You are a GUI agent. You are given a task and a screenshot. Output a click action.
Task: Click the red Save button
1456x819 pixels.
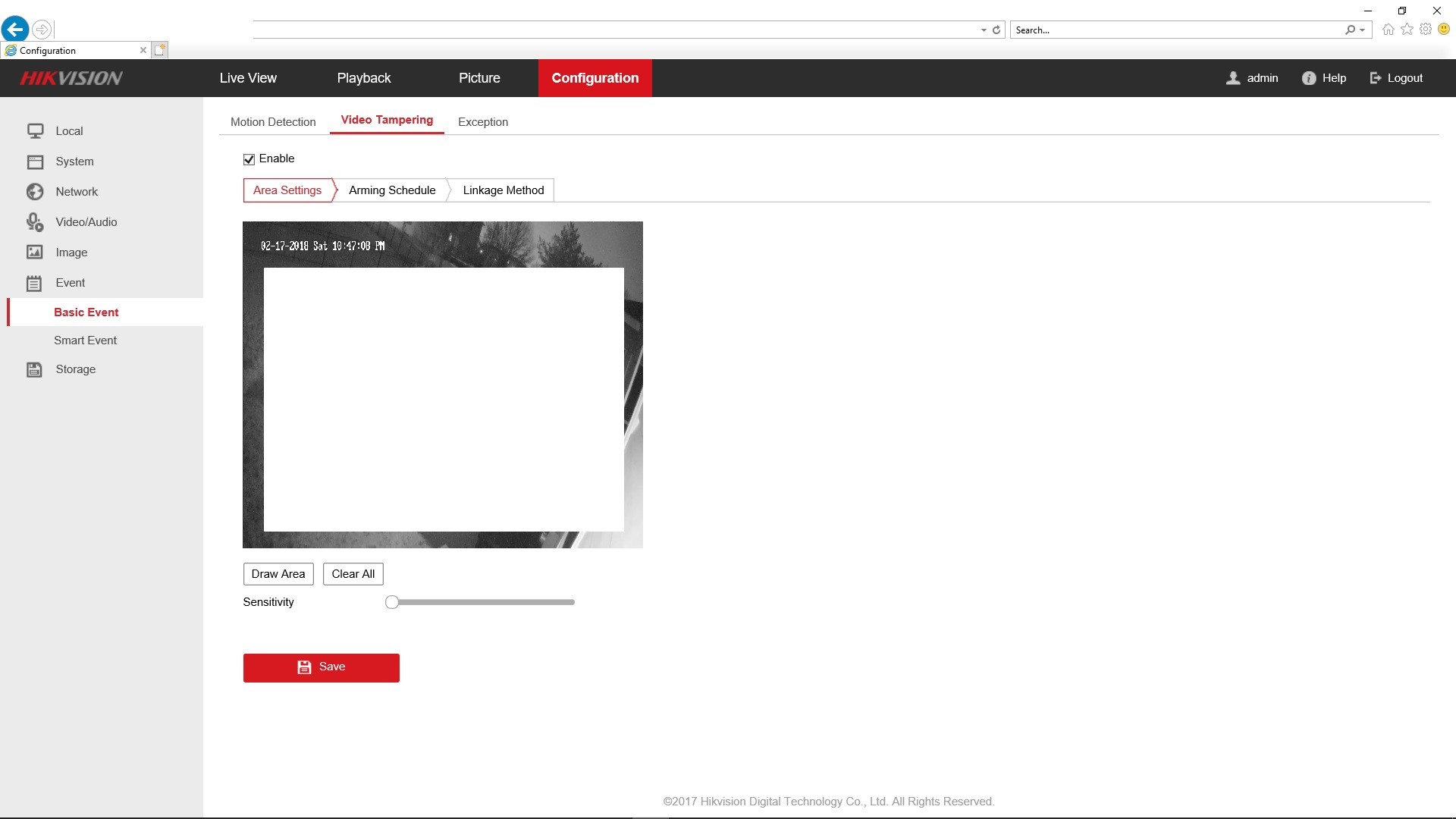[x=321, y=667]
